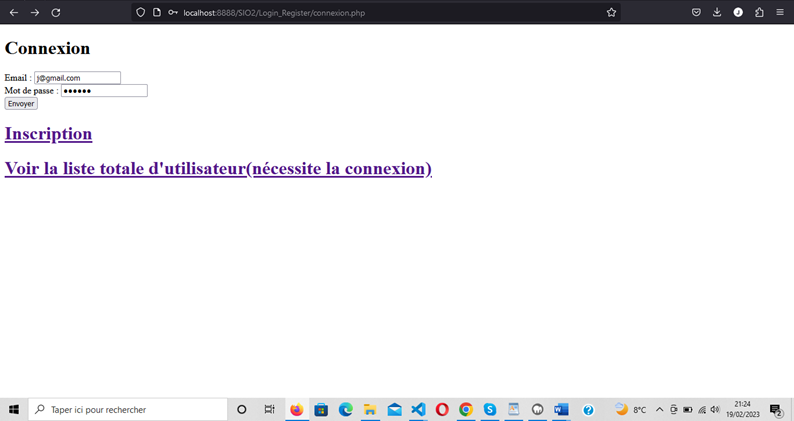The width and height of the screenshot is (794, 421).
Task: Expand hidden system tray icons chevron
Action: (x=659, y=409)
